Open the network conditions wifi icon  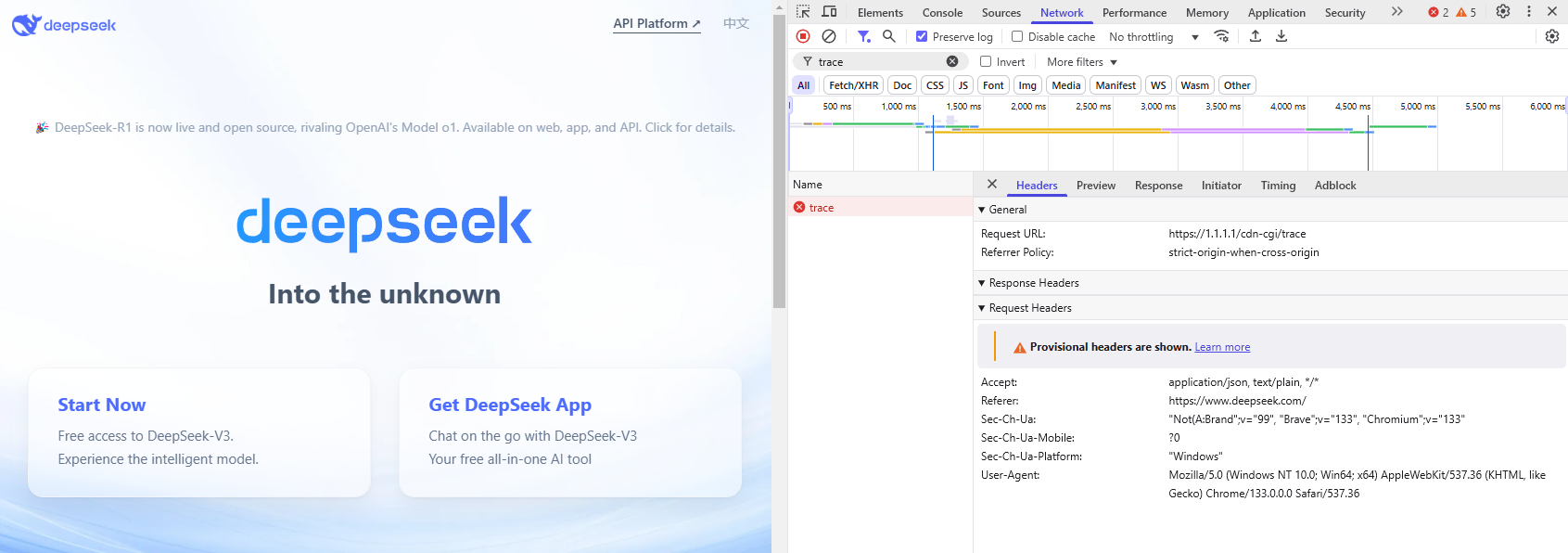coord(1221,36)
